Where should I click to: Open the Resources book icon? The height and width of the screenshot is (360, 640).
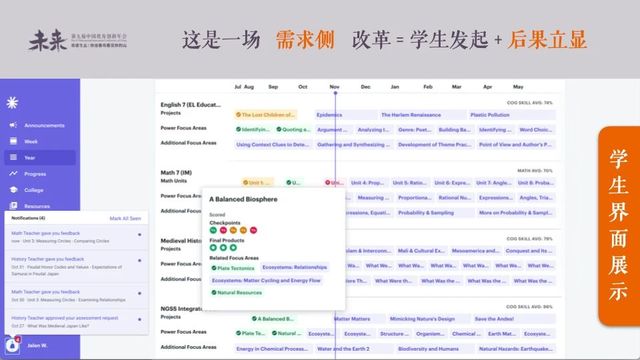point(13,206)
